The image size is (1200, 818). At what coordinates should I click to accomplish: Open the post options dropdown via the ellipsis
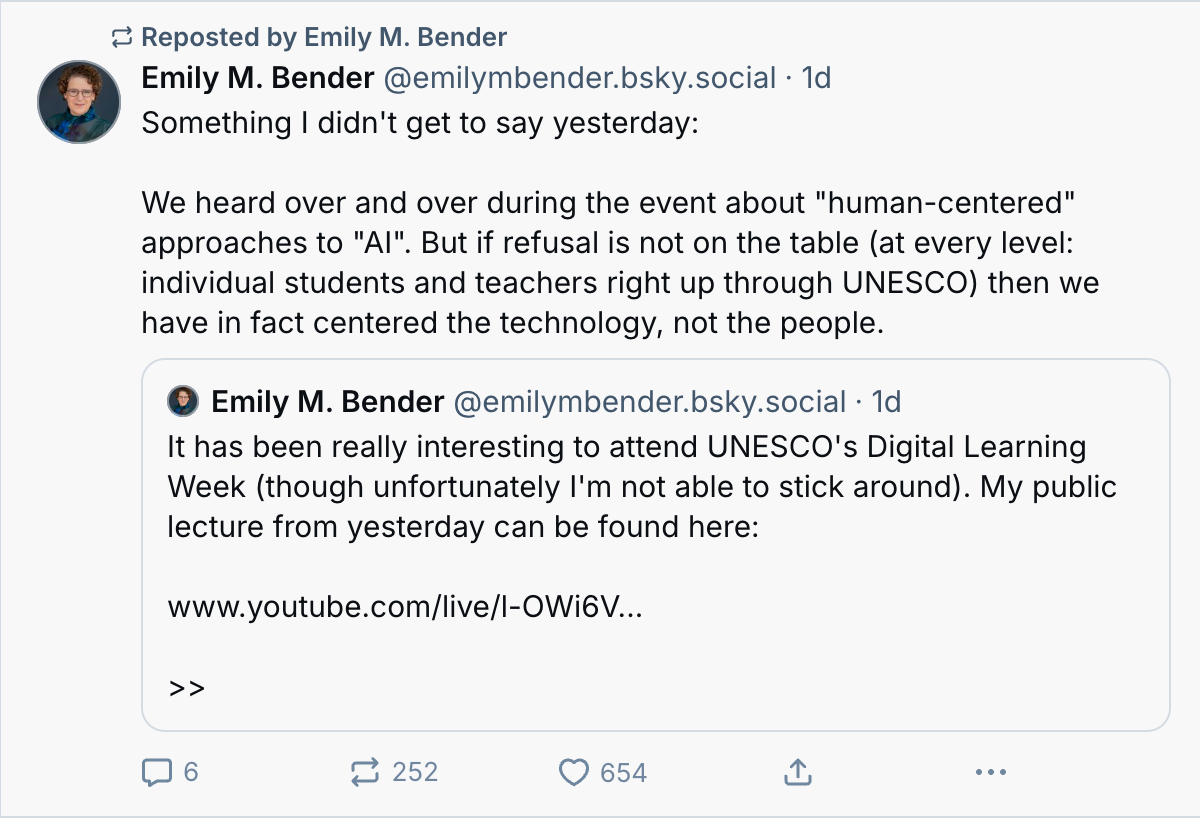(990, 771)
